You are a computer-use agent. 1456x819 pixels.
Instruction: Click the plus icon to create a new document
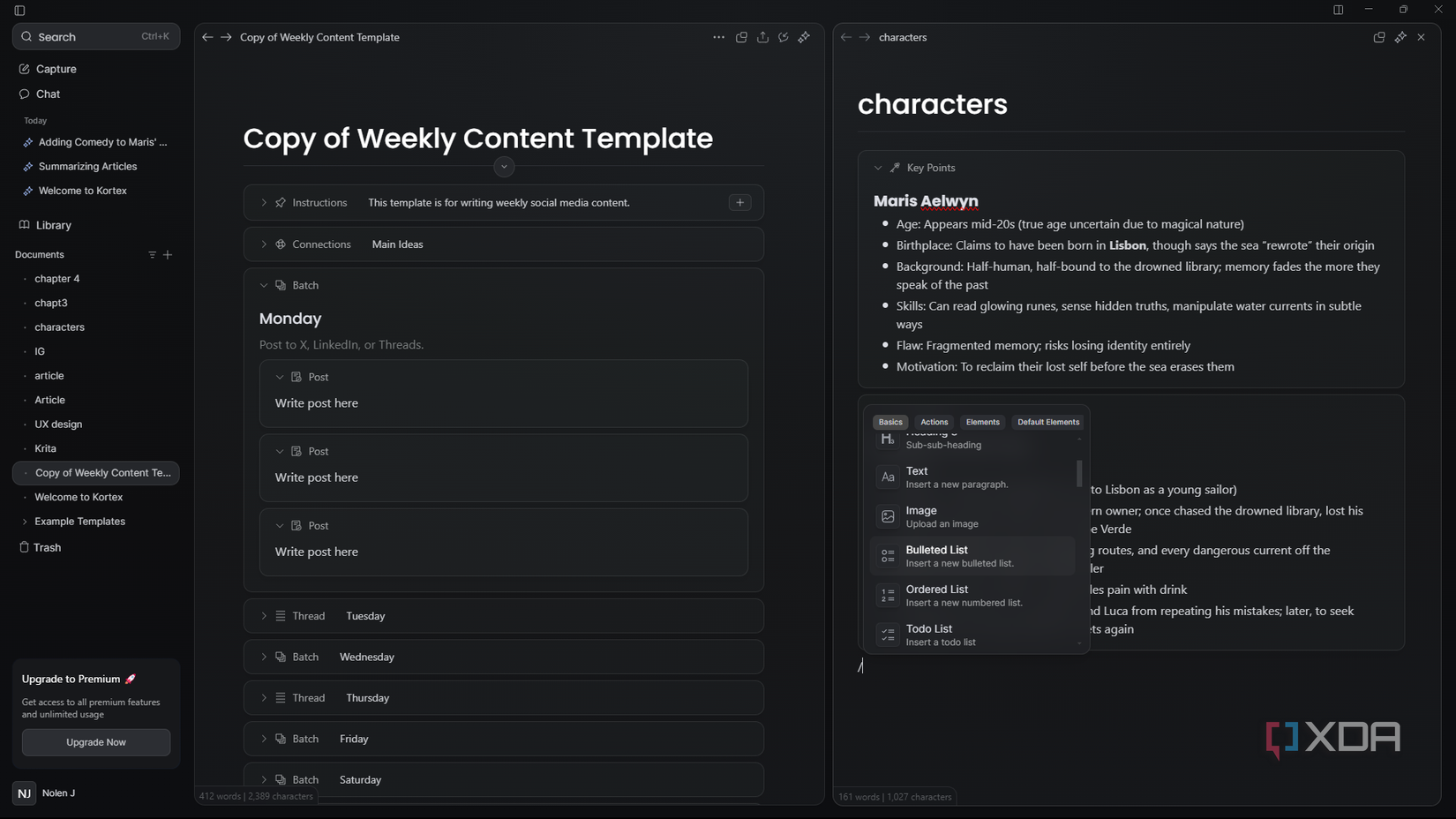168,255
